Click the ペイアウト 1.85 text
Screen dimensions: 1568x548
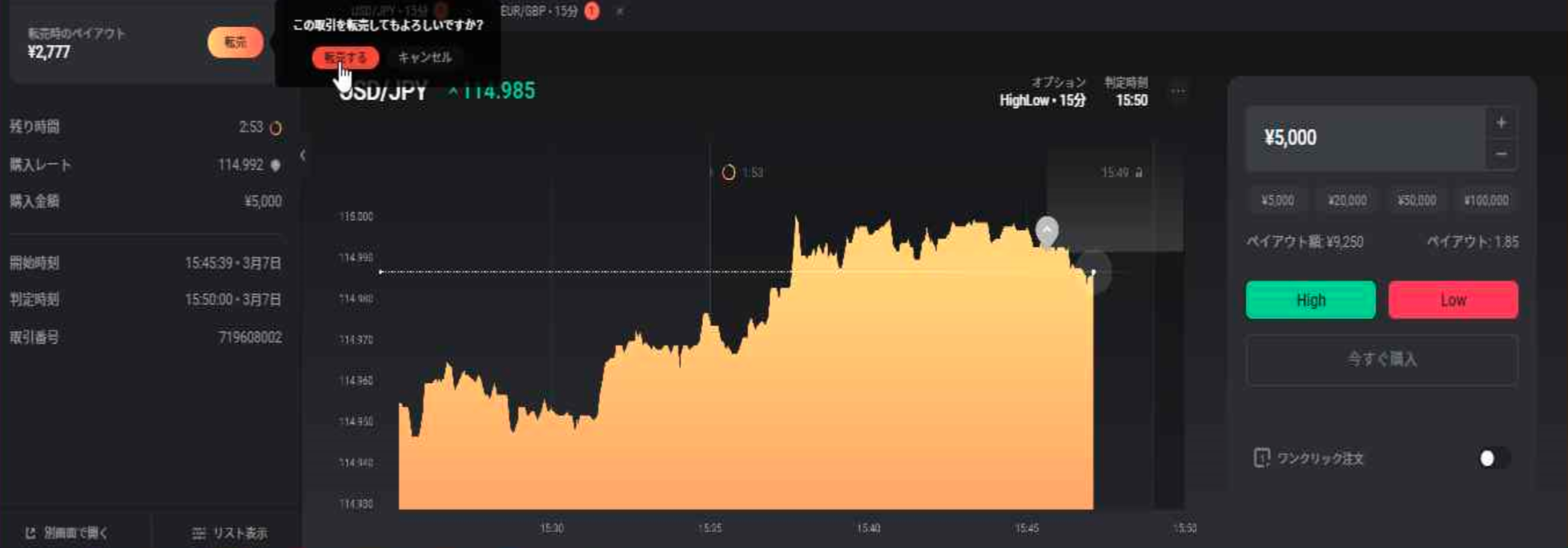(1472, 242)
